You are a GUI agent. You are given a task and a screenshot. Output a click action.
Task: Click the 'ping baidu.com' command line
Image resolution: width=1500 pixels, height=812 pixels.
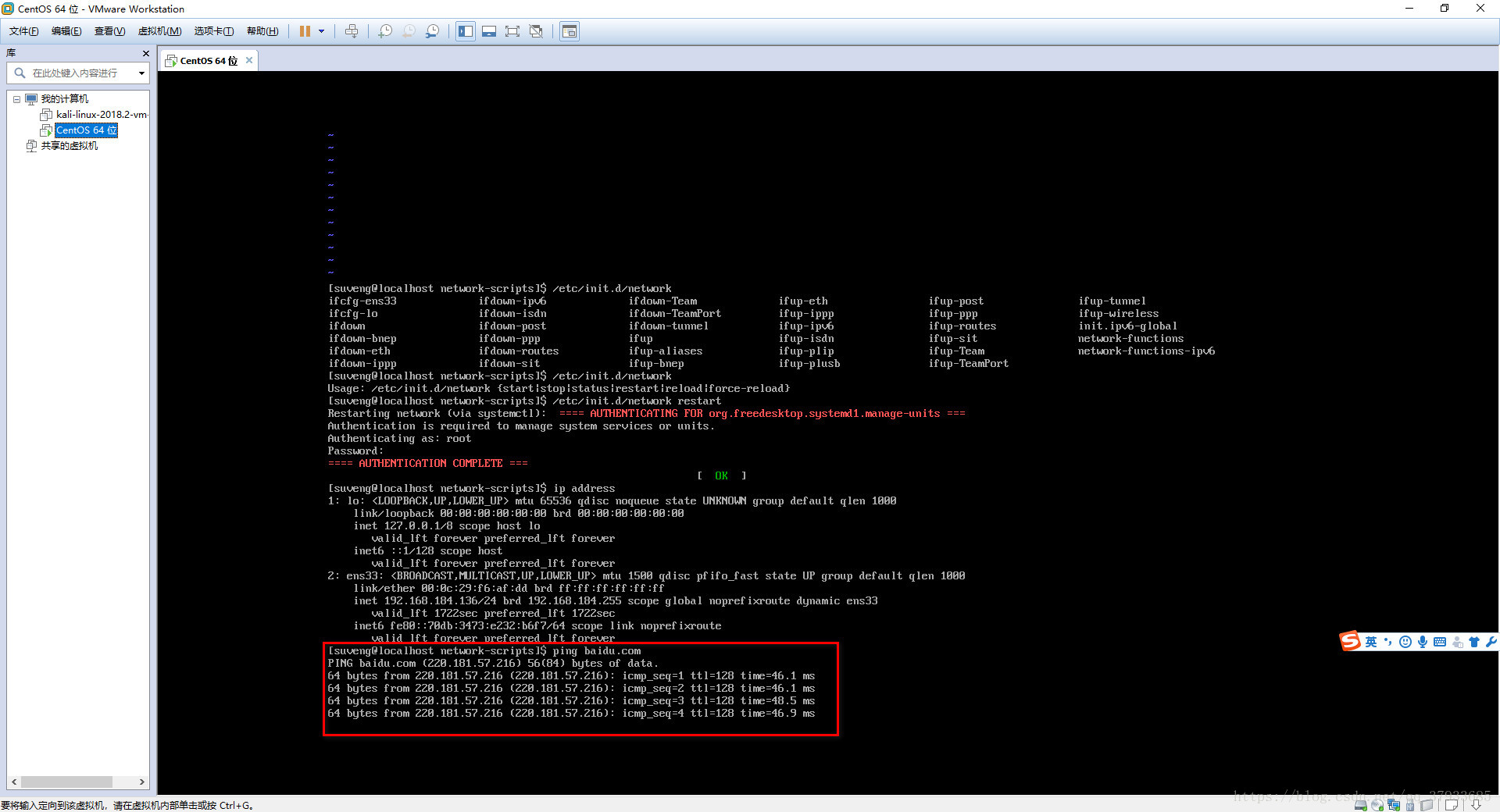click(x=484, y=651)
